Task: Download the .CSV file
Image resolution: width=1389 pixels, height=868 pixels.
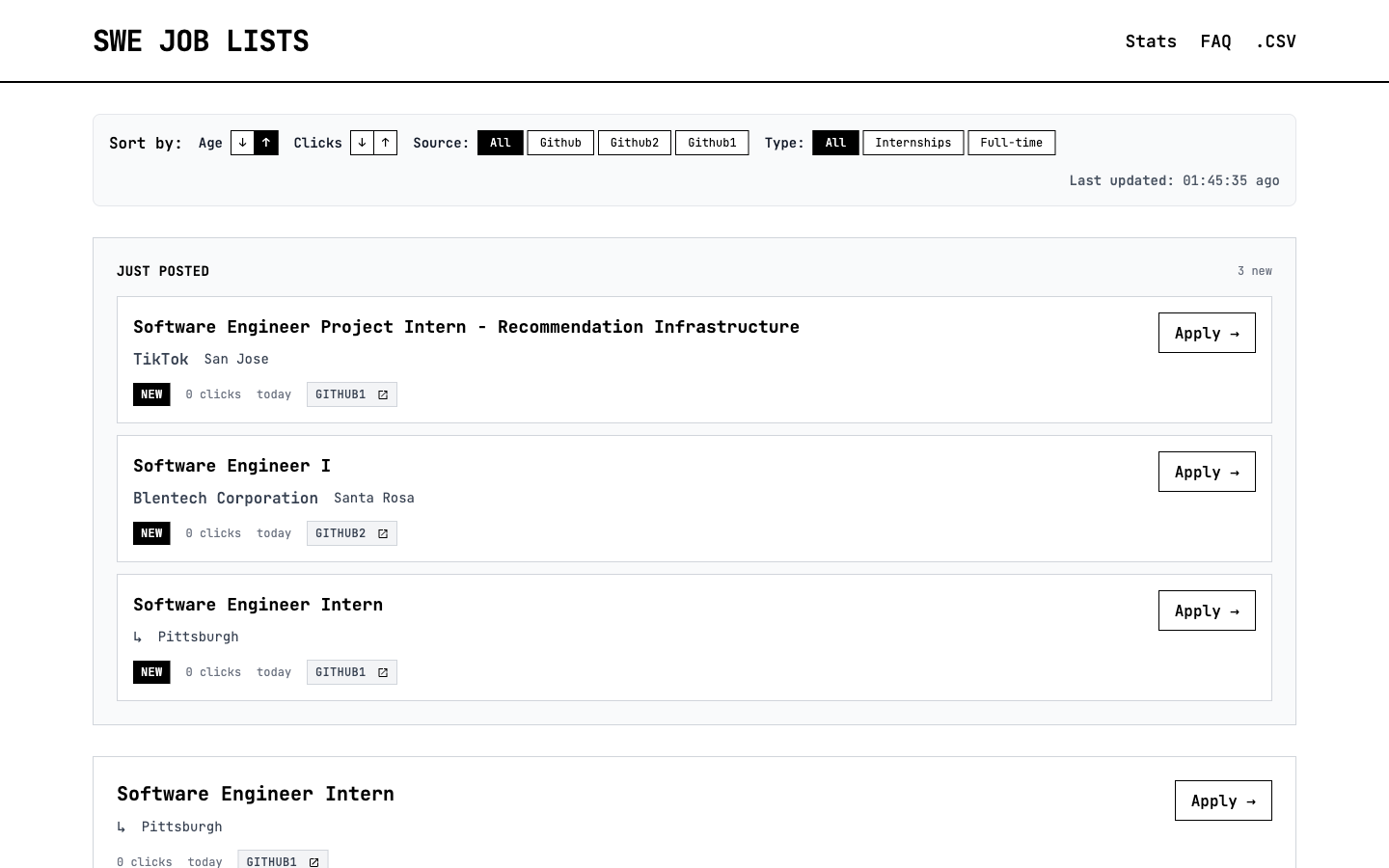Action: [x=1275, y=41]
